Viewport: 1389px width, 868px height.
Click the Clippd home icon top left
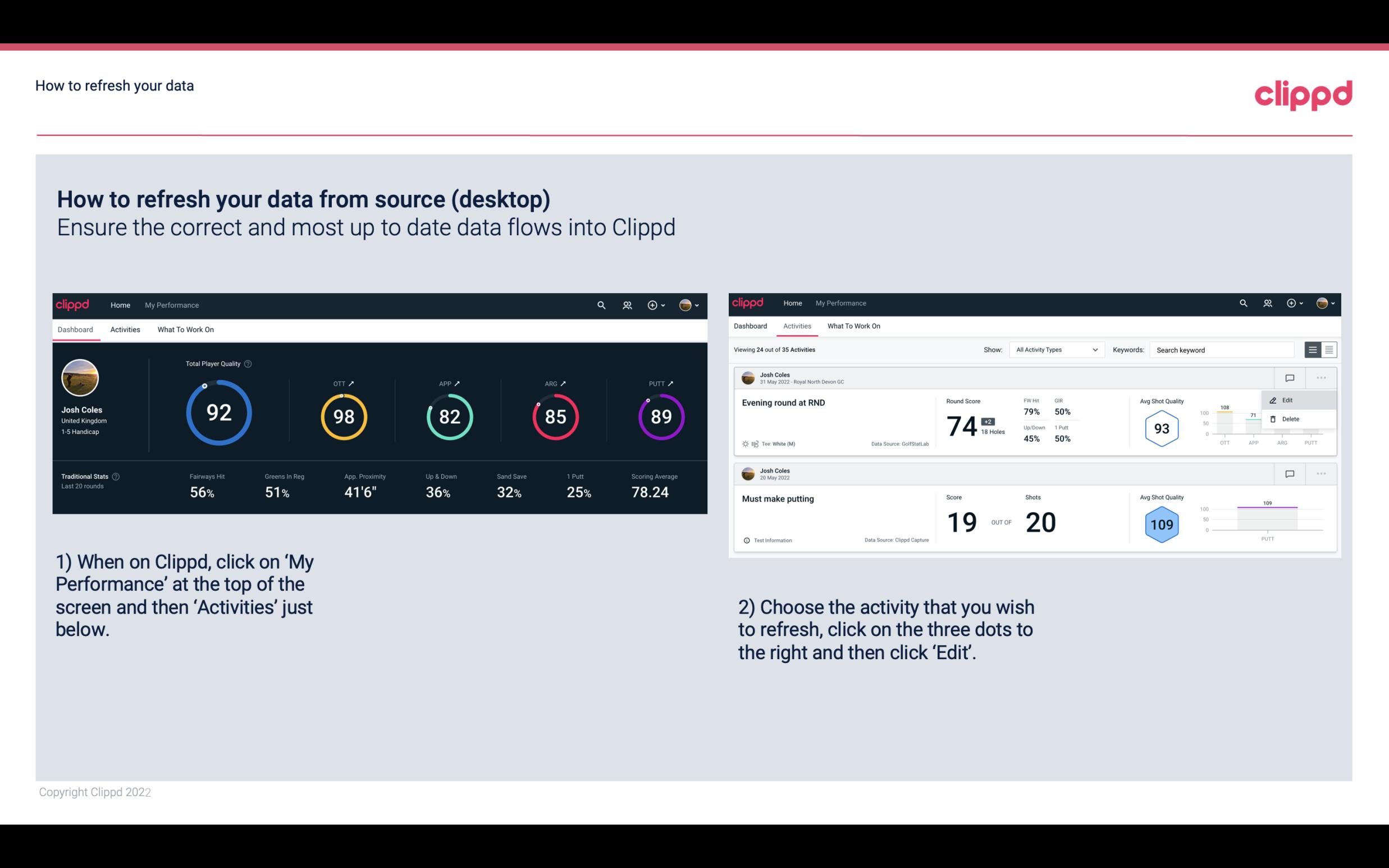click(73, 304)
